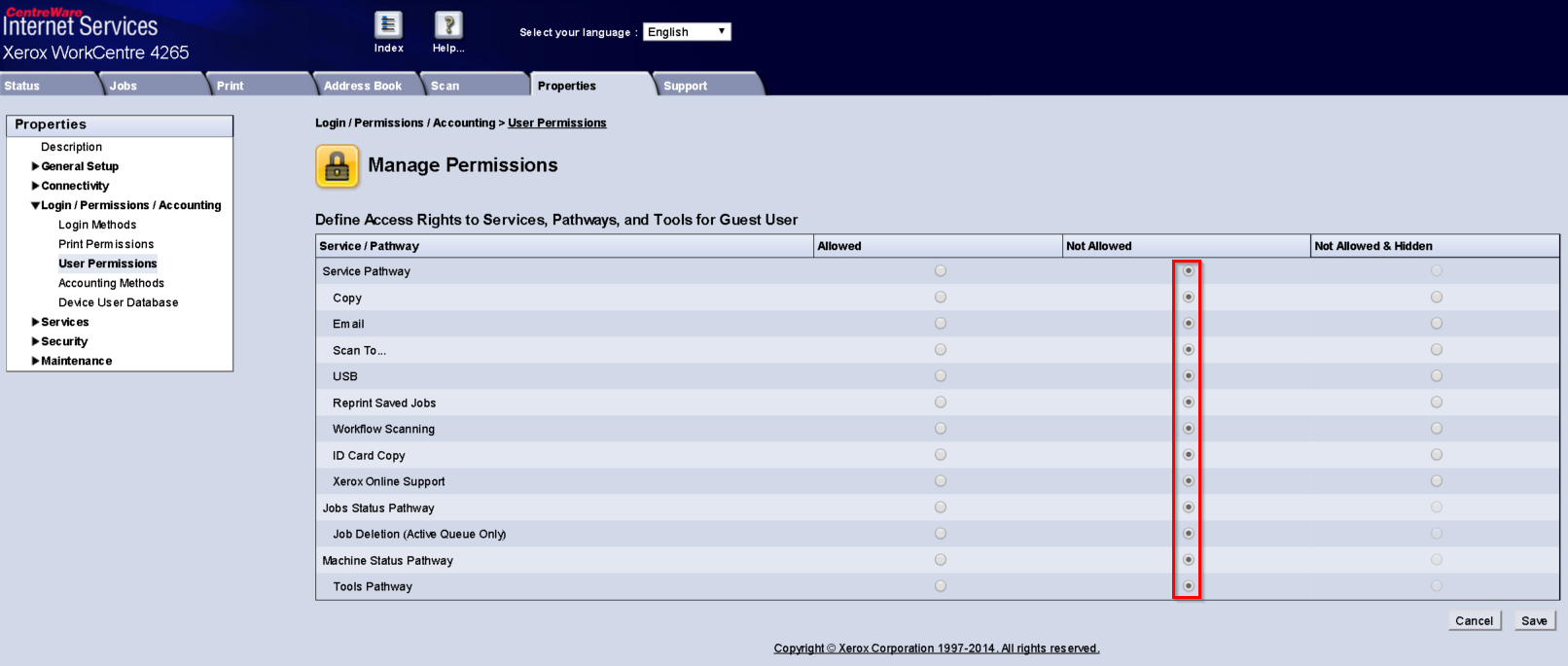Set Email to Not Allowed & Hidden

1437,324
